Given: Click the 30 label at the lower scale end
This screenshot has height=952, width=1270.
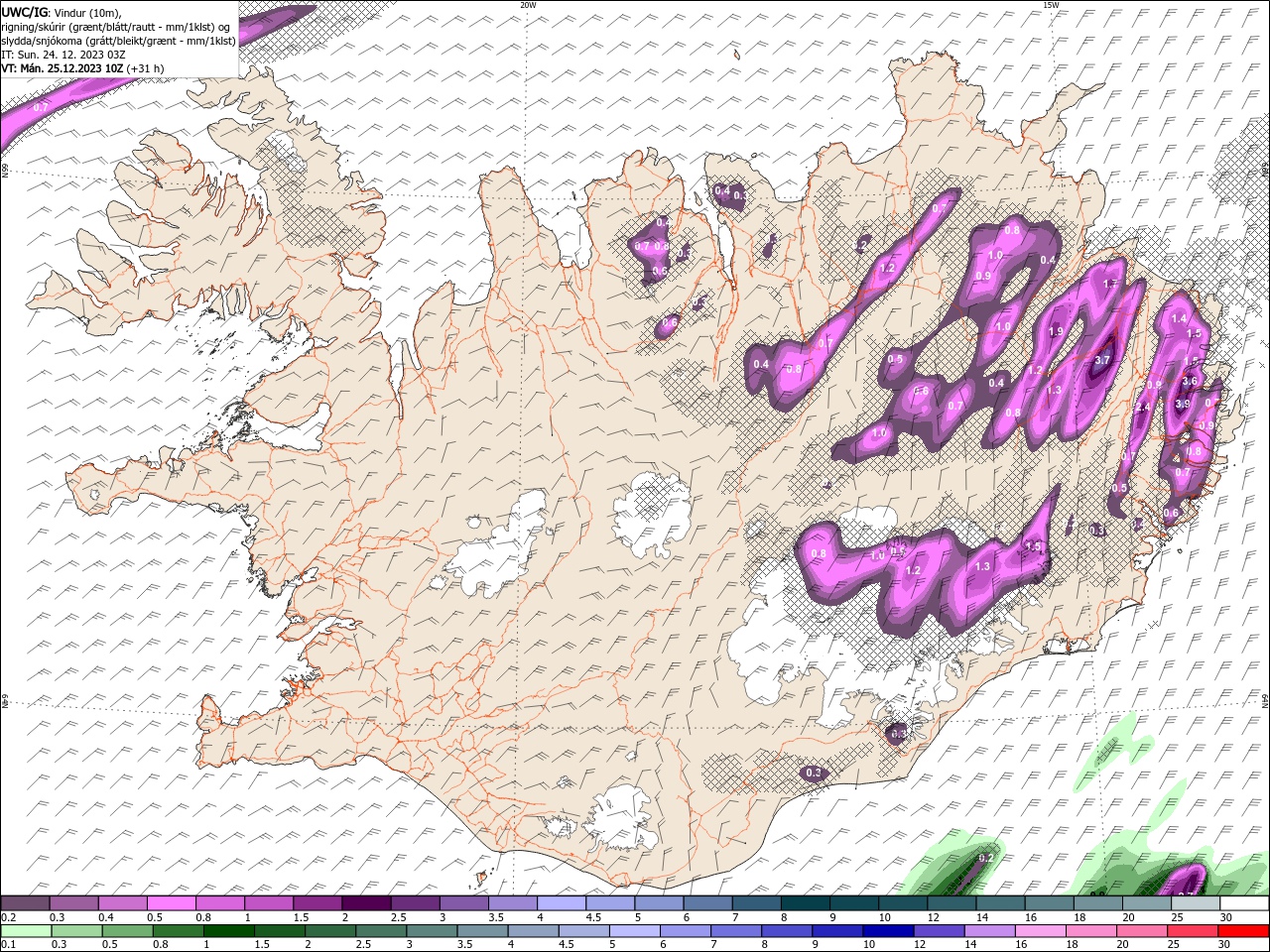Looking at the screenshot, I should point(1225,945).
